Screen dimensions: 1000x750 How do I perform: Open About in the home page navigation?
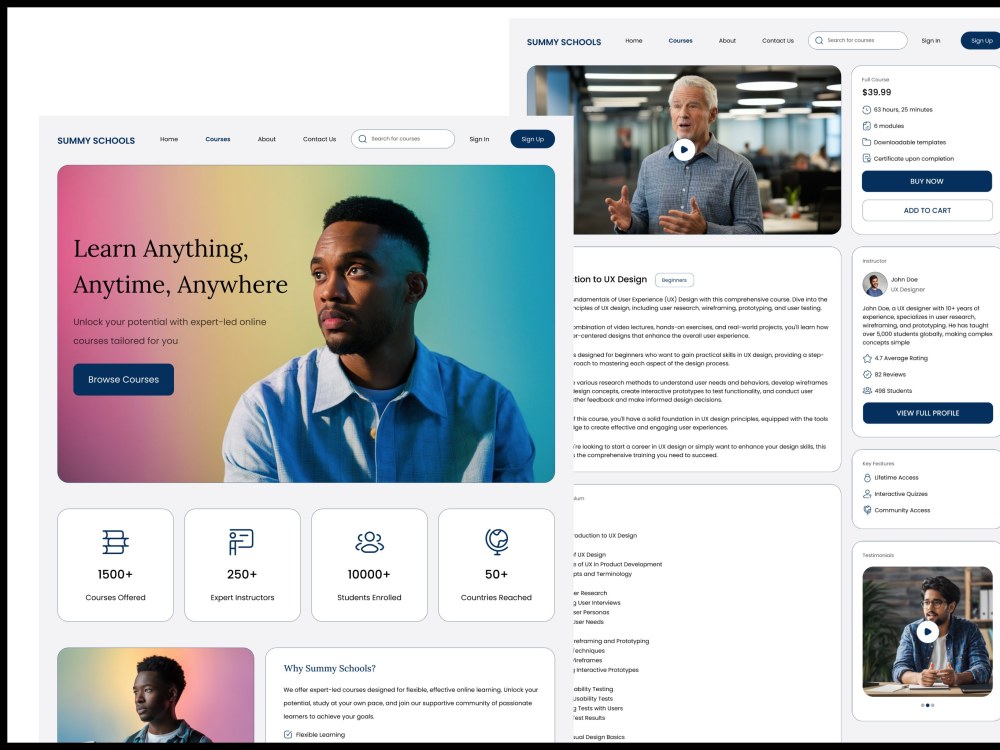click(267, 139)
